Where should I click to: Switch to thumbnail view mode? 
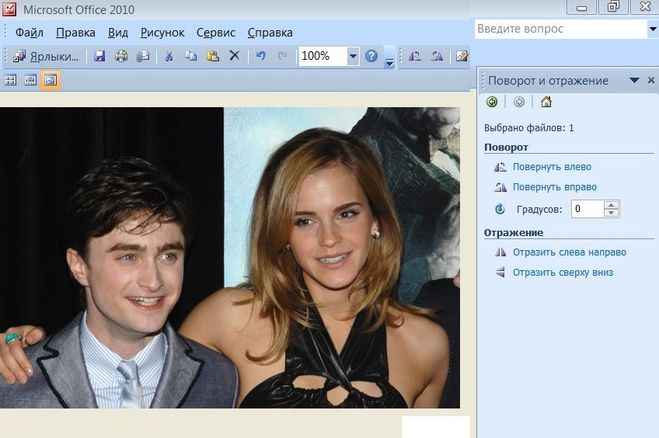11,80
